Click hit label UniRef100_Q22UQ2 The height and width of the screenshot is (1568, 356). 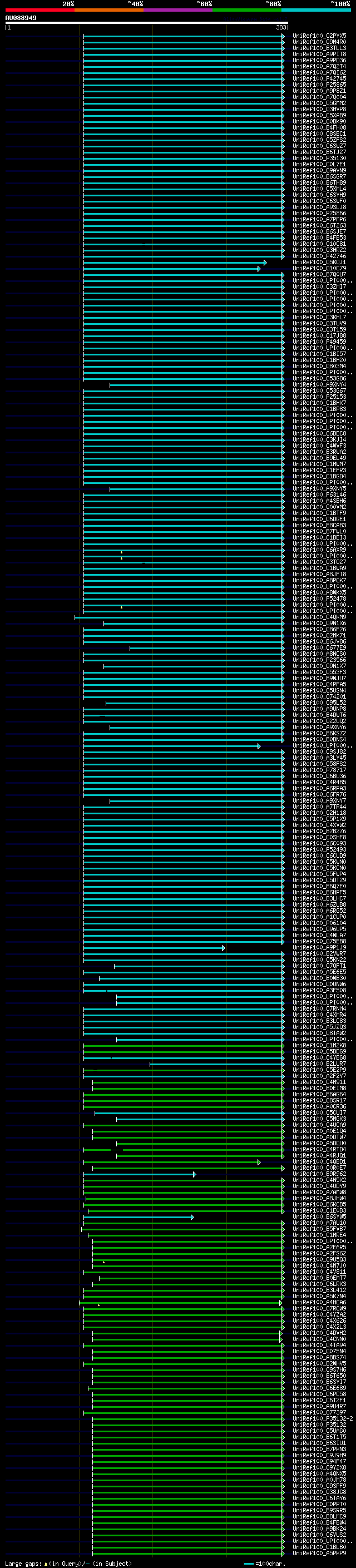point(319,721)
